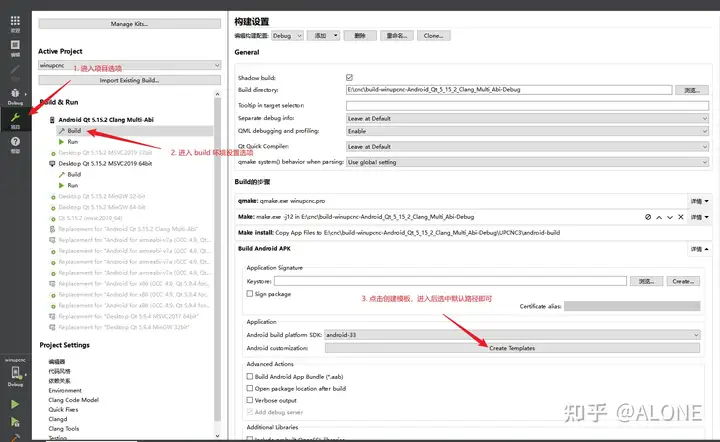Expand details for the Make step
The image size is (720, 442).
pos(699,217)
